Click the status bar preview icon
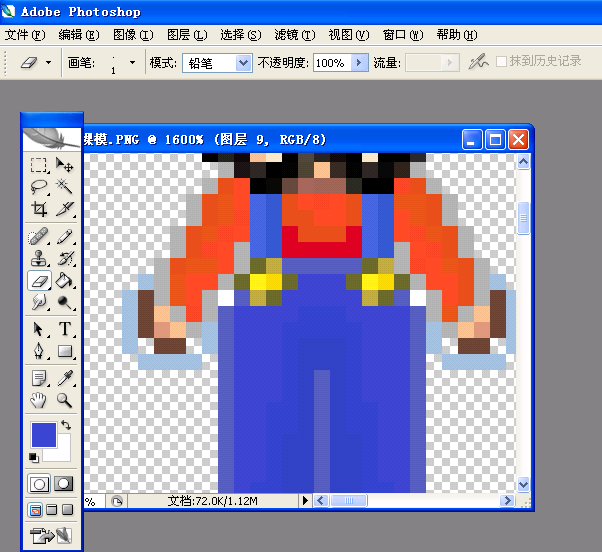The height and width of the screenshot is (552, 602). [117, 501]
